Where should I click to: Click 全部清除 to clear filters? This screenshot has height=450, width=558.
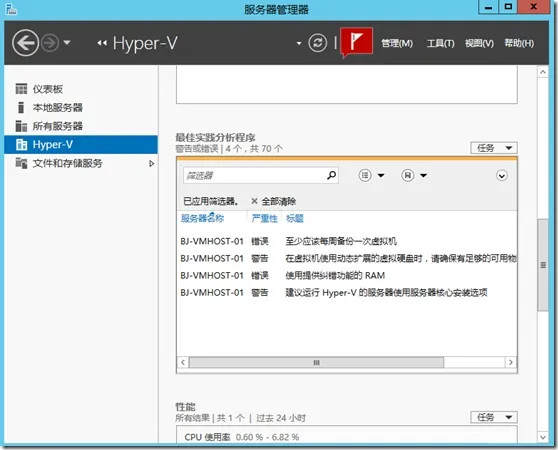273,202
